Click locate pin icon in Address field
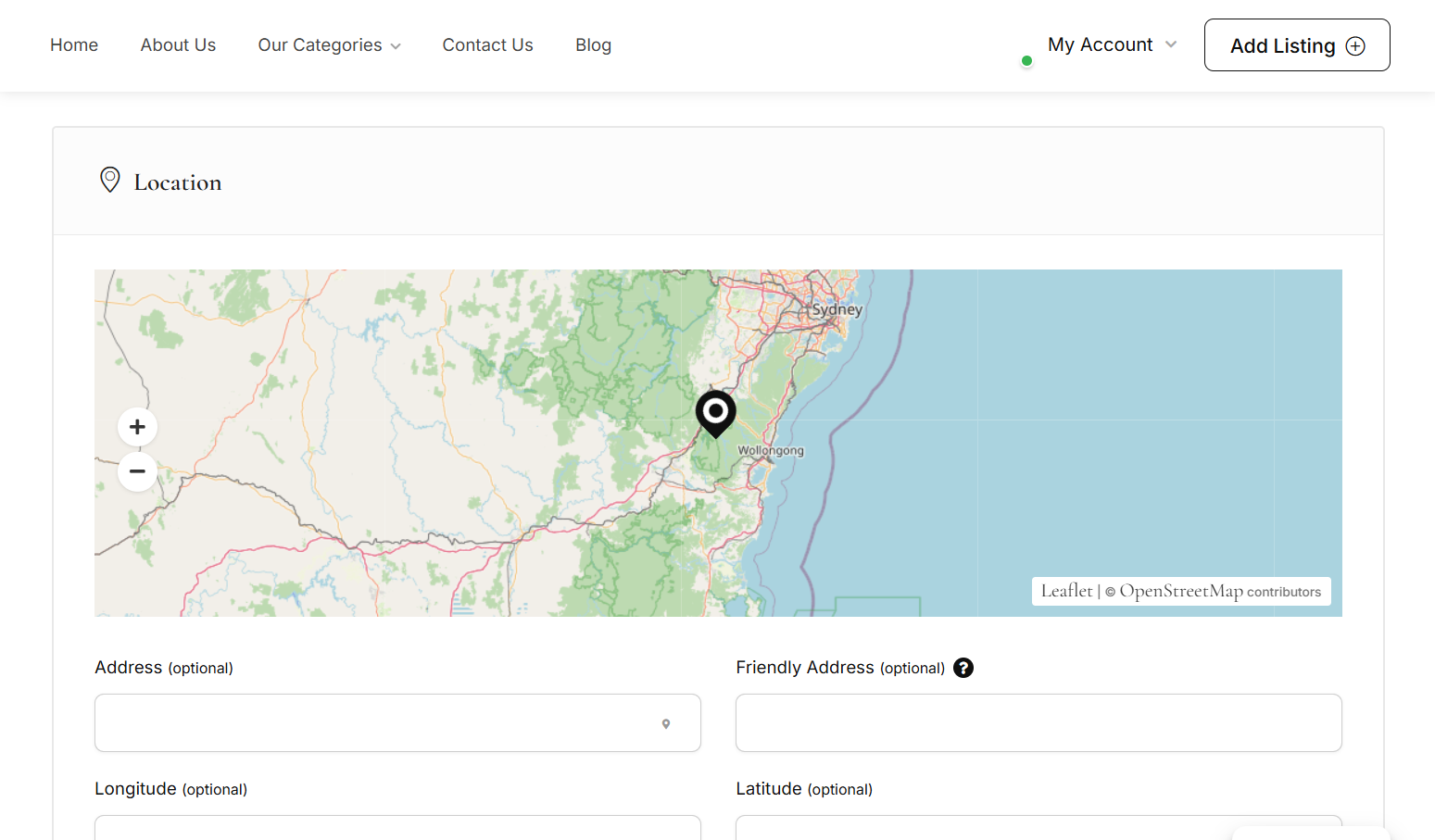Screen dimensions: 1435x840 [x=666, y=724]
